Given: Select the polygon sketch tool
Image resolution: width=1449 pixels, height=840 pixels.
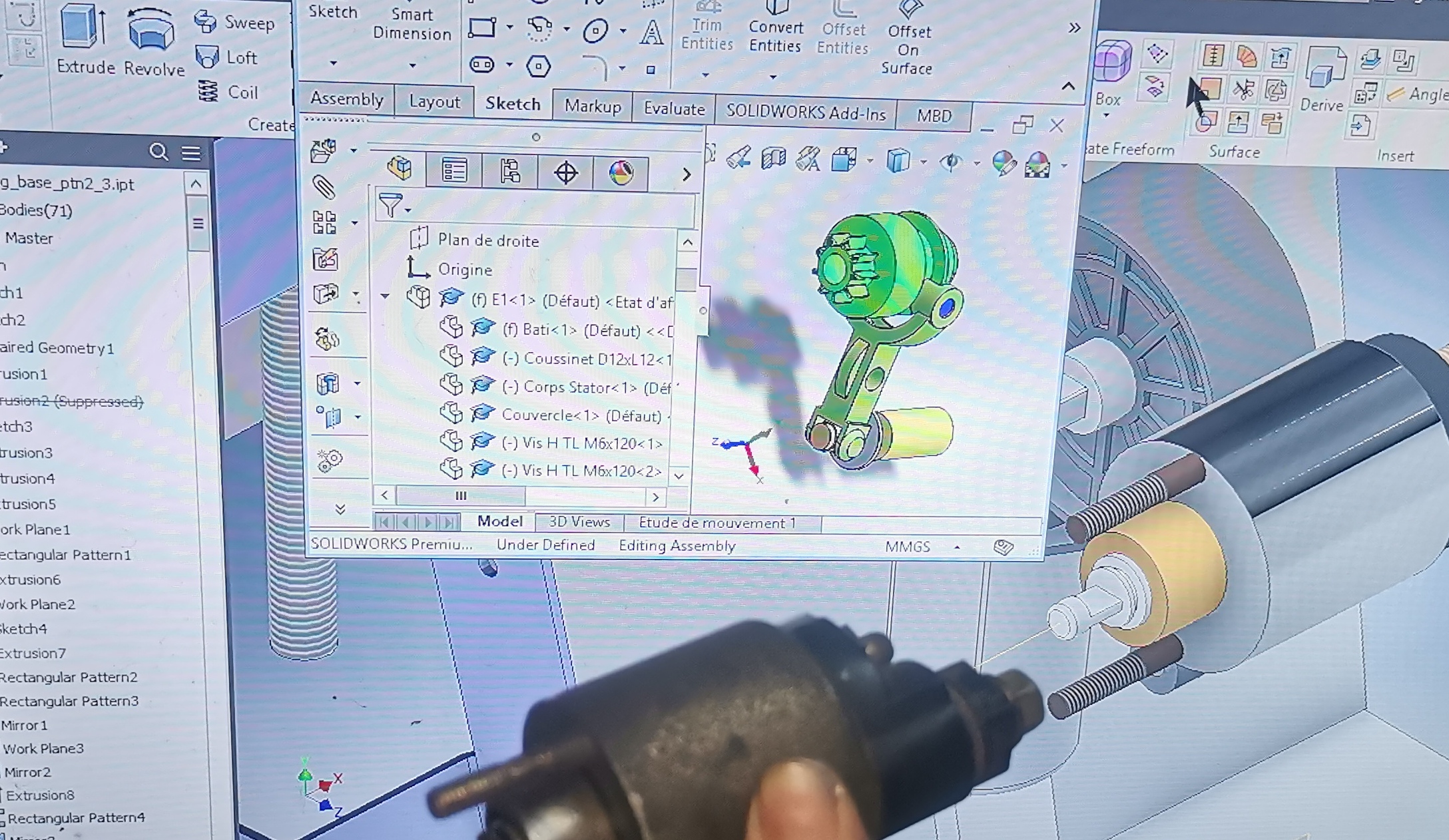Looking at the screenshot, I should coord(538,66).
